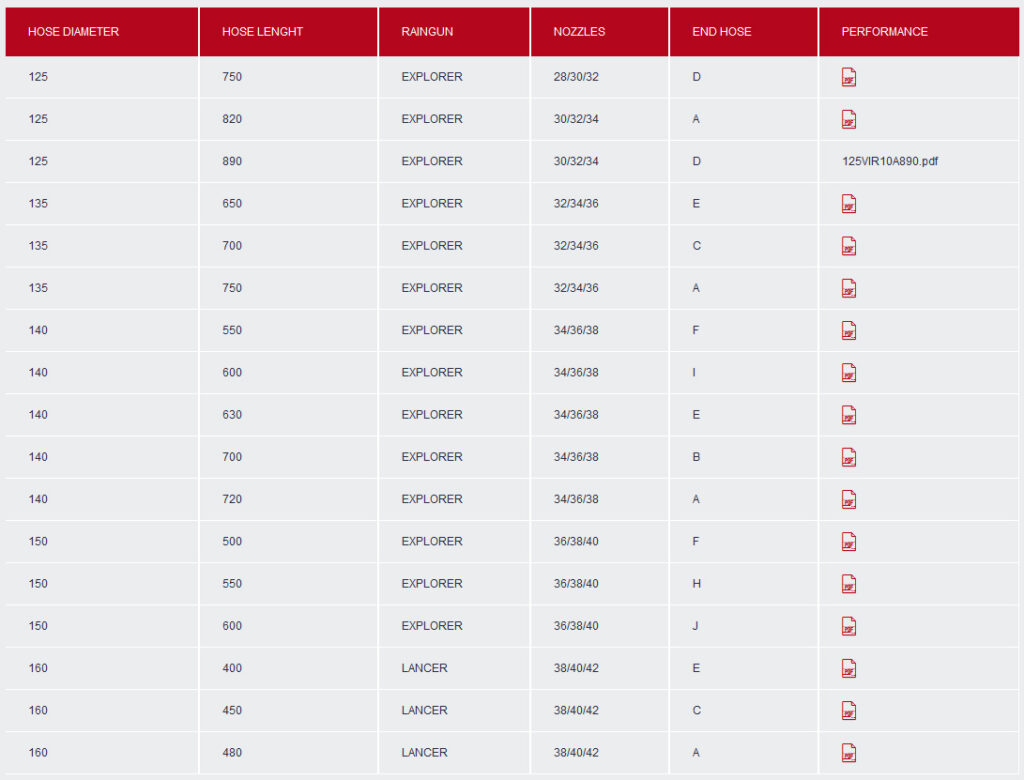The width and height of the screenshot is (1024, 780).
Task: Open the 125VIR10A890.pdf link
Action: (x=889, y=161)
